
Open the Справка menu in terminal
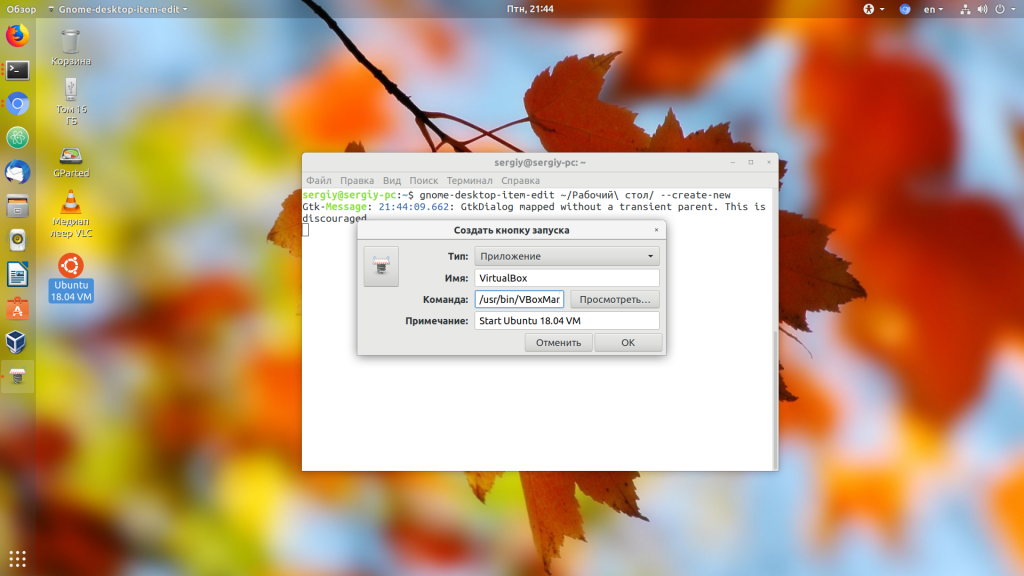[520, 181]
